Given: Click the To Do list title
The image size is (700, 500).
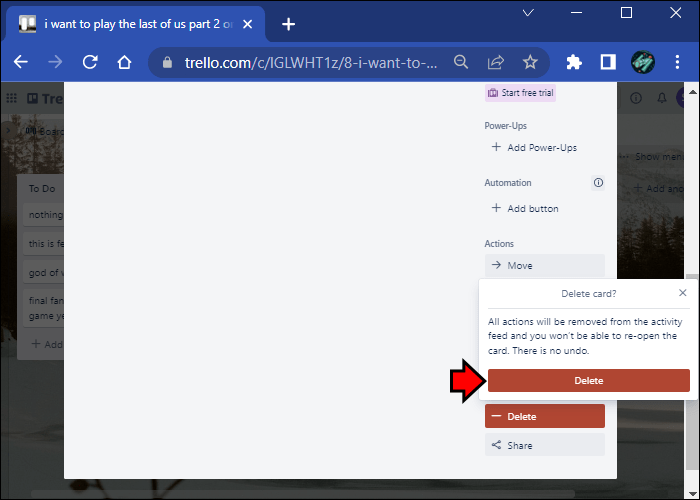Looking at the screenshot, I should point(42,188).
